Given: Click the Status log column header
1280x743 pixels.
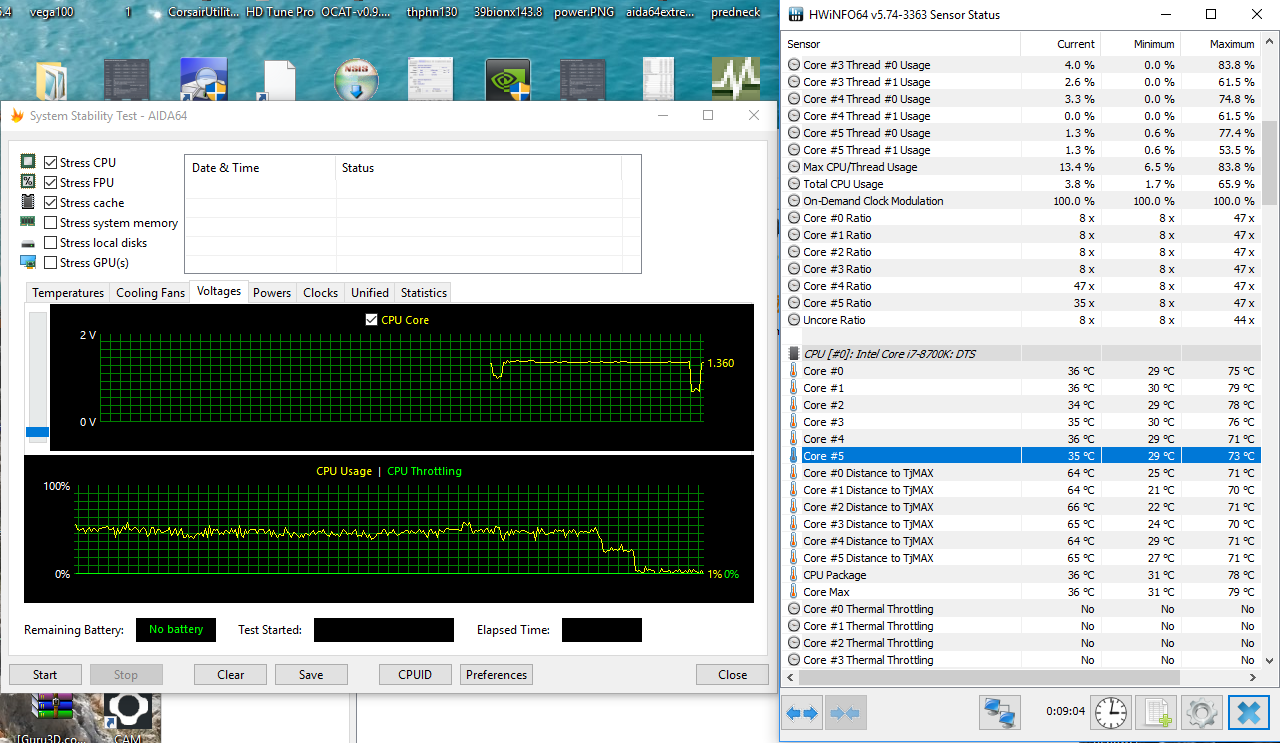Looking at the screenshot, I should pos(478,168).
